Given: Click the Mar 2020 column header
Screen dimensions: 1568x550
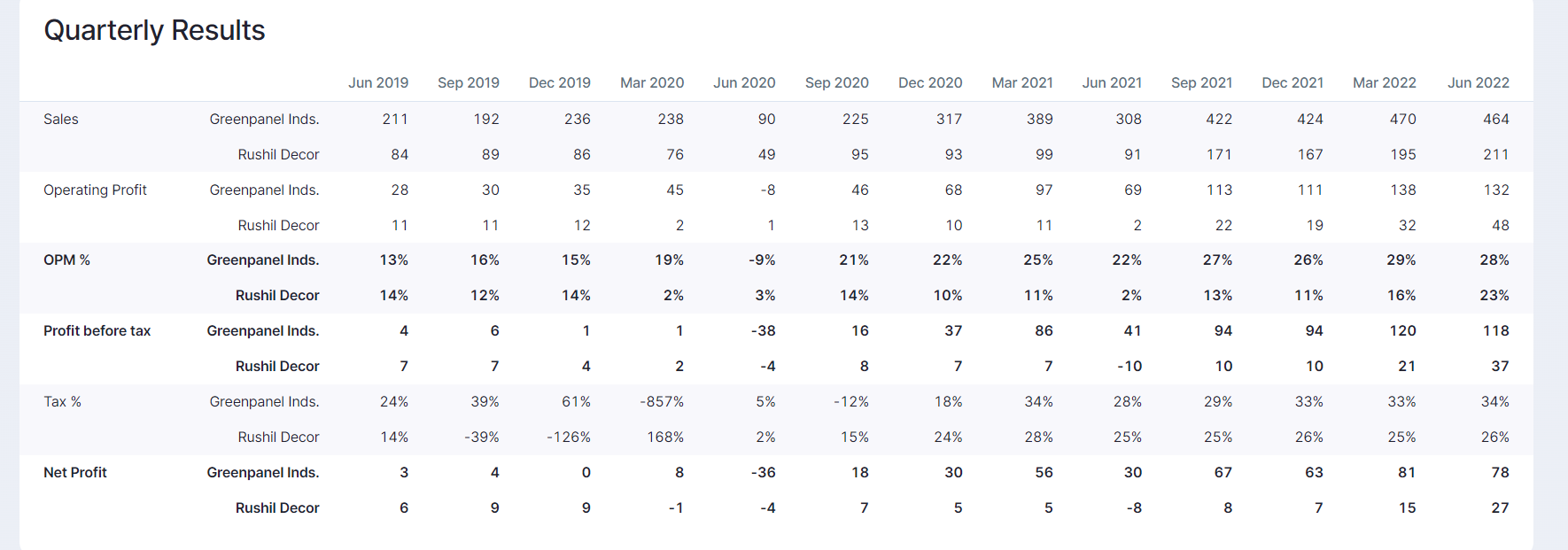Looking at the screenshot, I should point(652,82).
